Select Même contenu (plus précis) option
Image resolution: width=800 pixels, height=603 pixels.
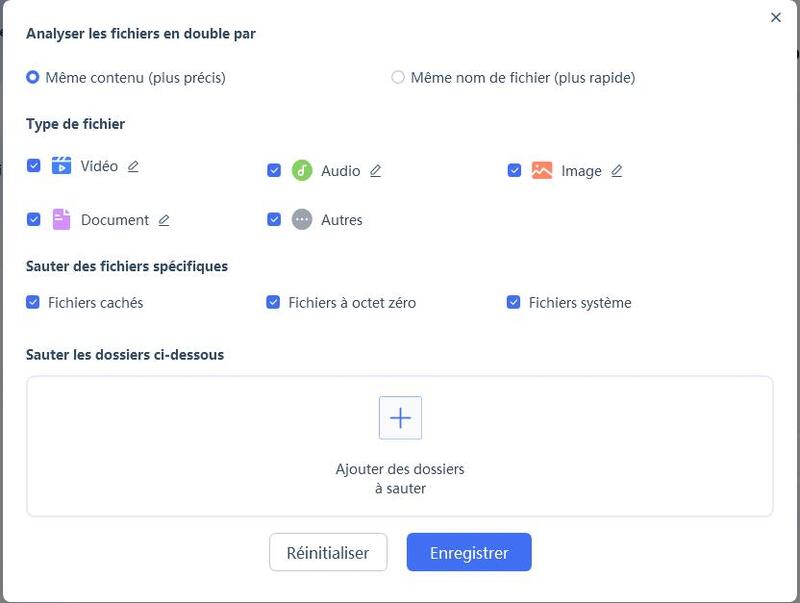point(33,77)
